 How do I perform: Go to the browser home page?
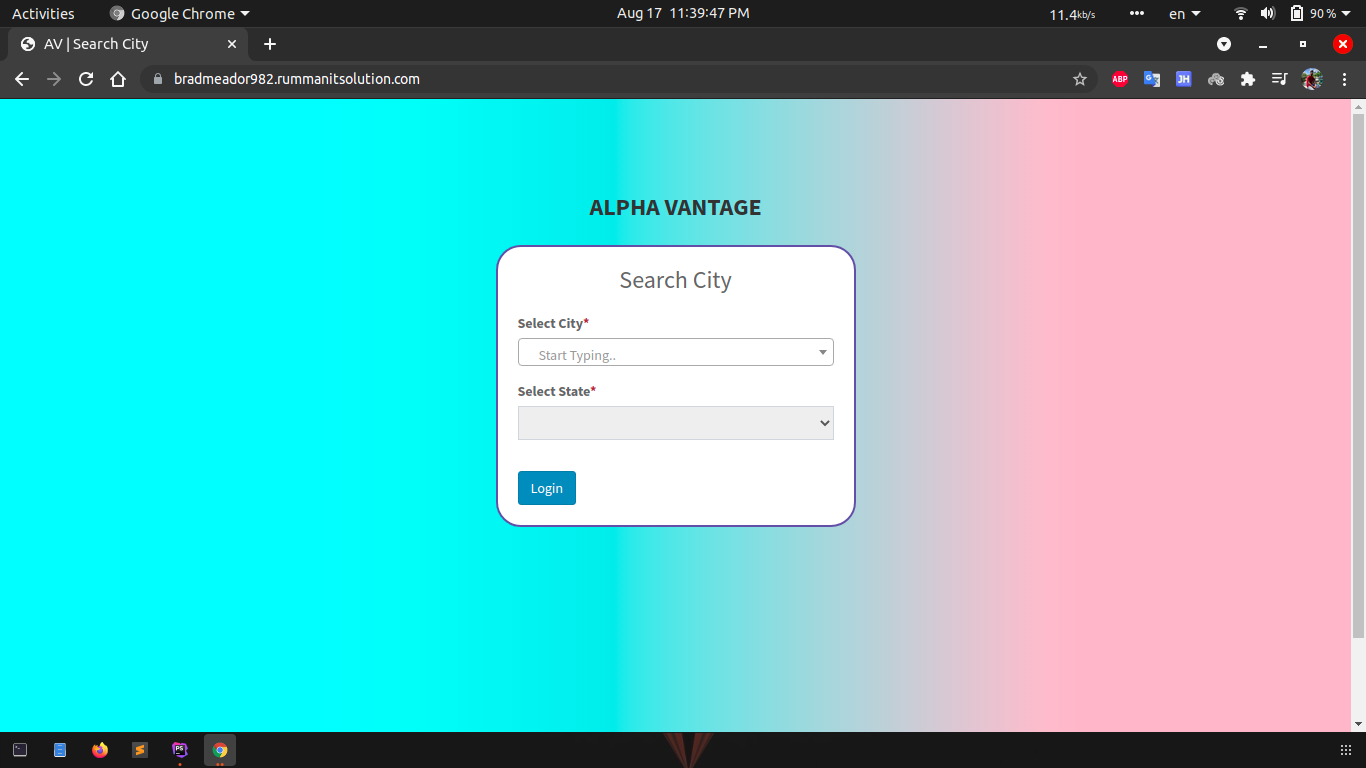point(118,79)
